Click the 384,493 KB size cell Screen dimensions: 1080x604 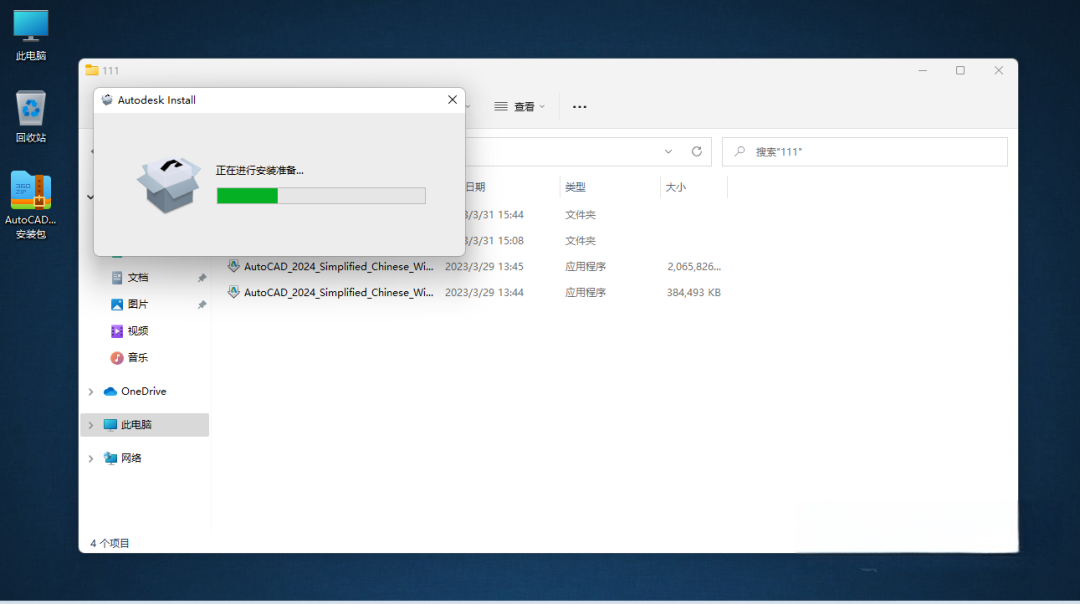click(694, 293)
